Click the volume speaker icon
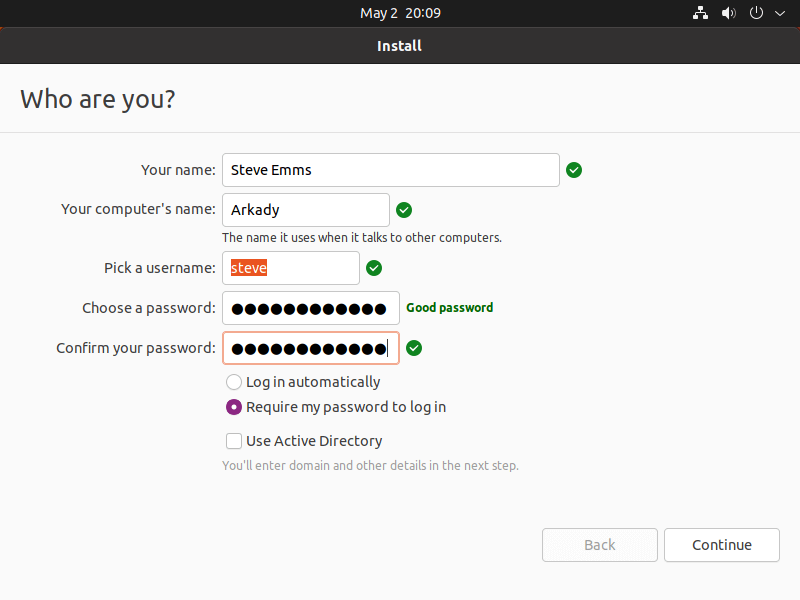800x600 pixels. [729, 13]
